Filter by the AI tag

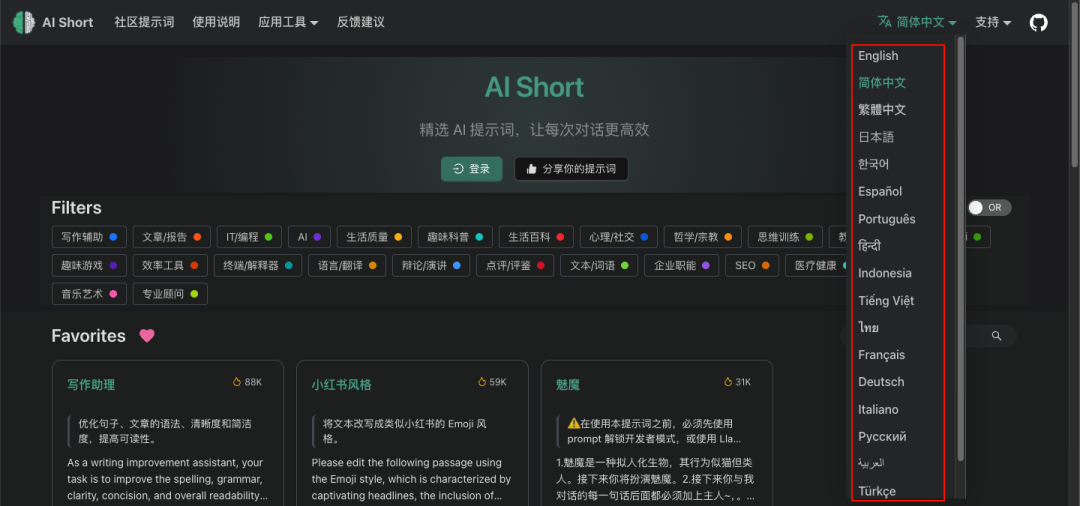(309, 237)
